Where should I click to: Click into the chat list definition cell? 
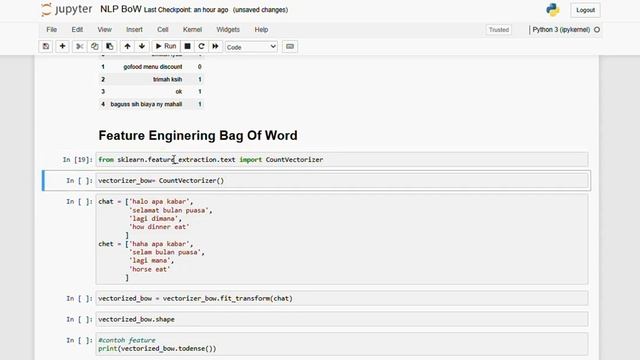(x=342, y=239)
